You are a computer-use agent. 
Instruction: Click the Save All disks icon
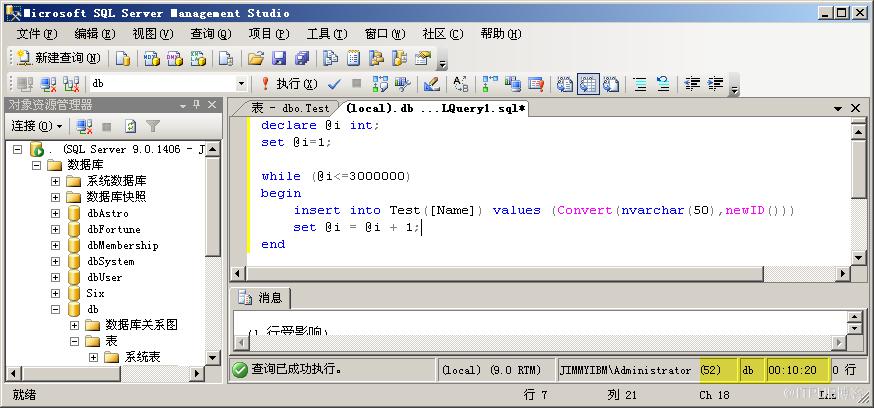tap(302, 58)
